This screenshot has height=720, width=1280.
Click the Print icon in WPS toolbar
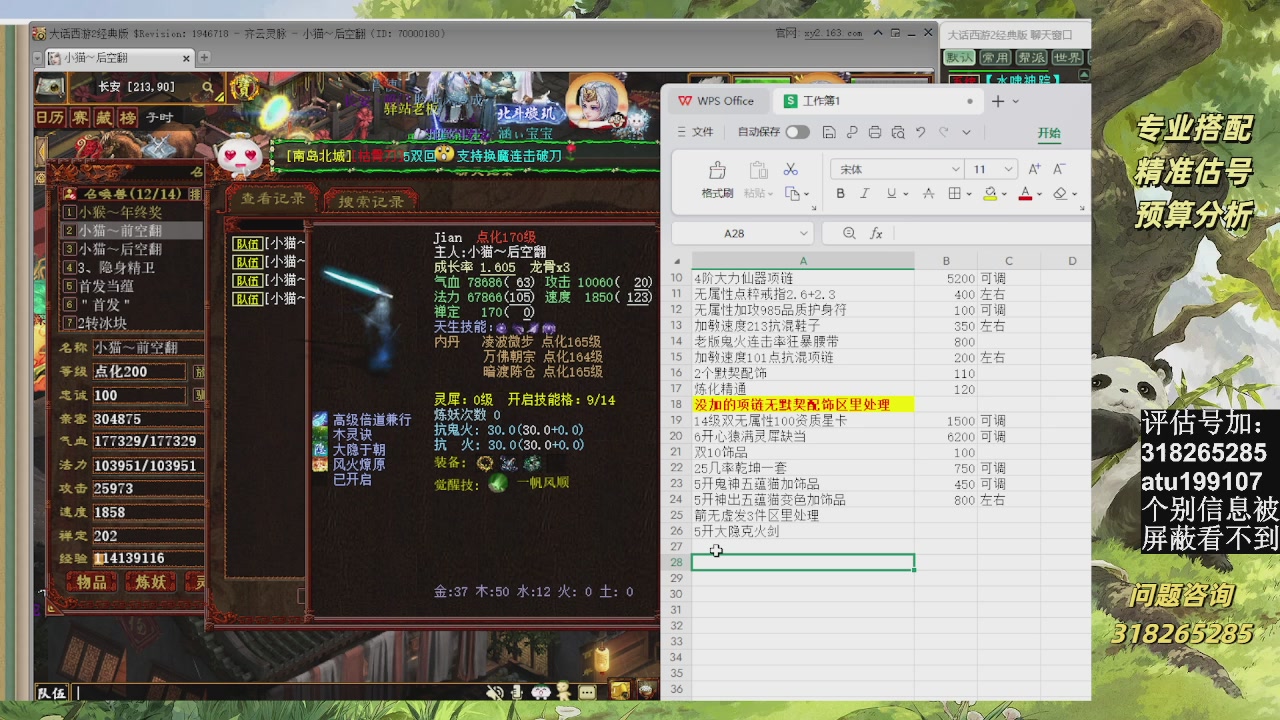(875, 132)
